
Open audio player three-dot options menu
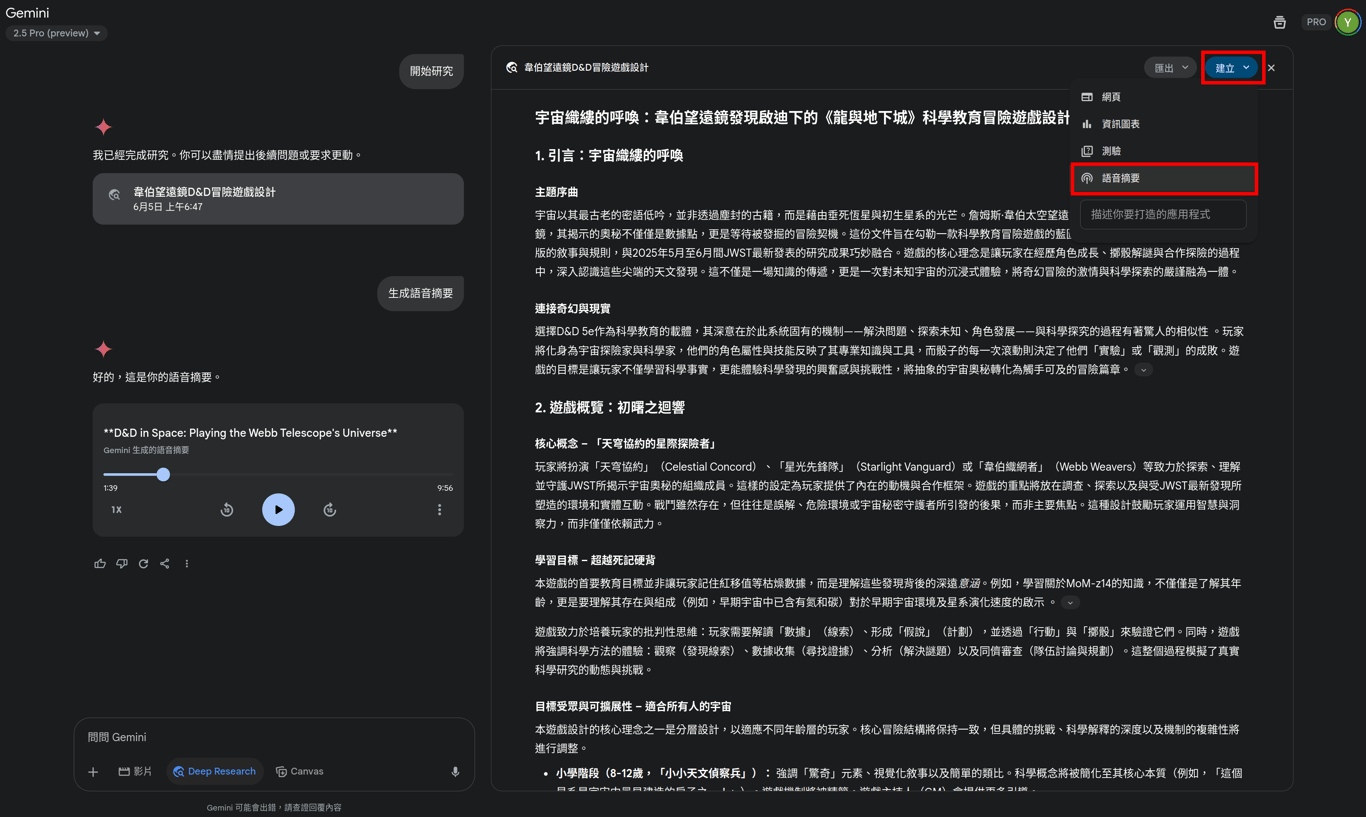pyautogui.click(x=439, y=510)
